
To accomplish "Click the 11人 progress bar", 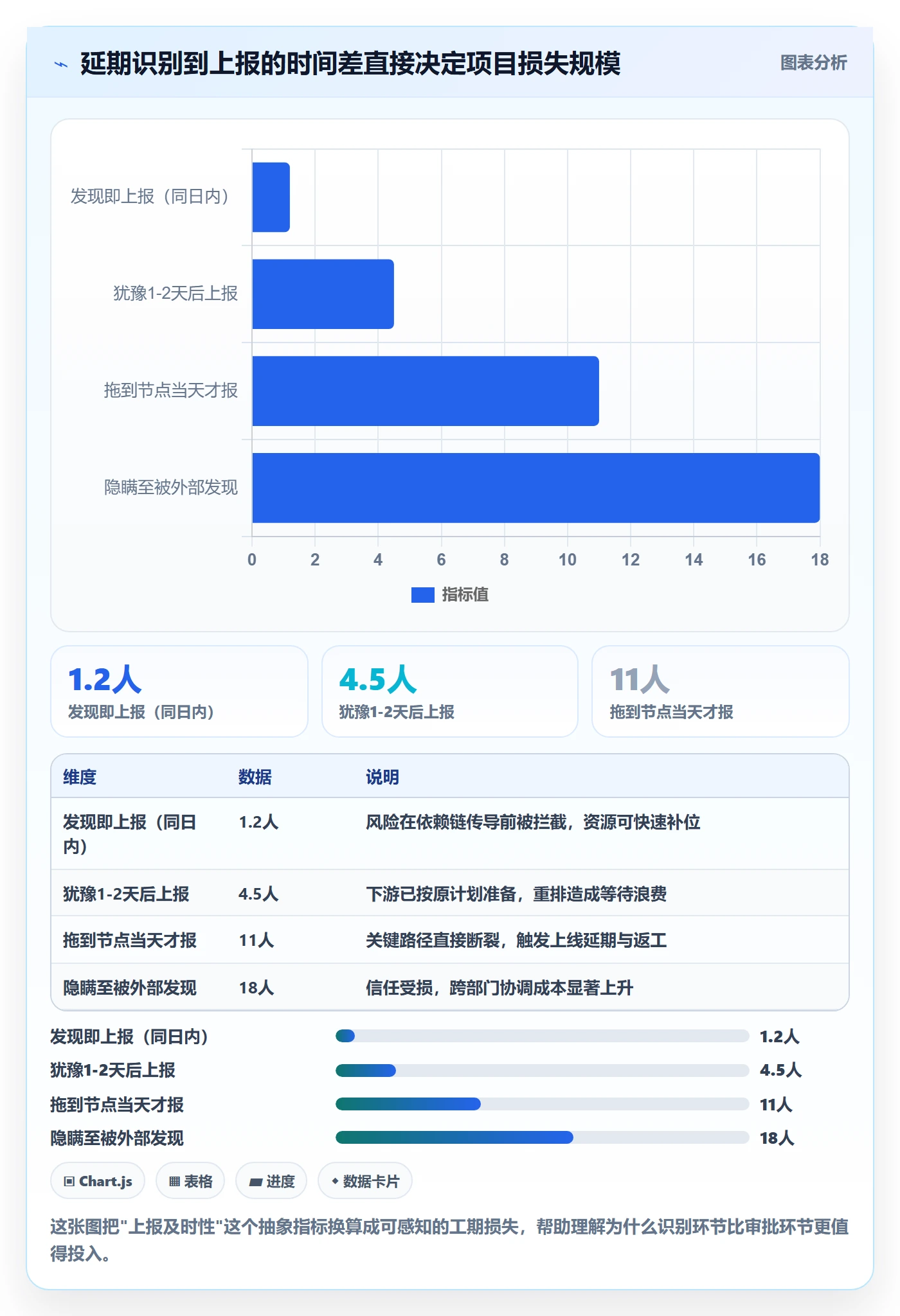I will (542, 1104).
